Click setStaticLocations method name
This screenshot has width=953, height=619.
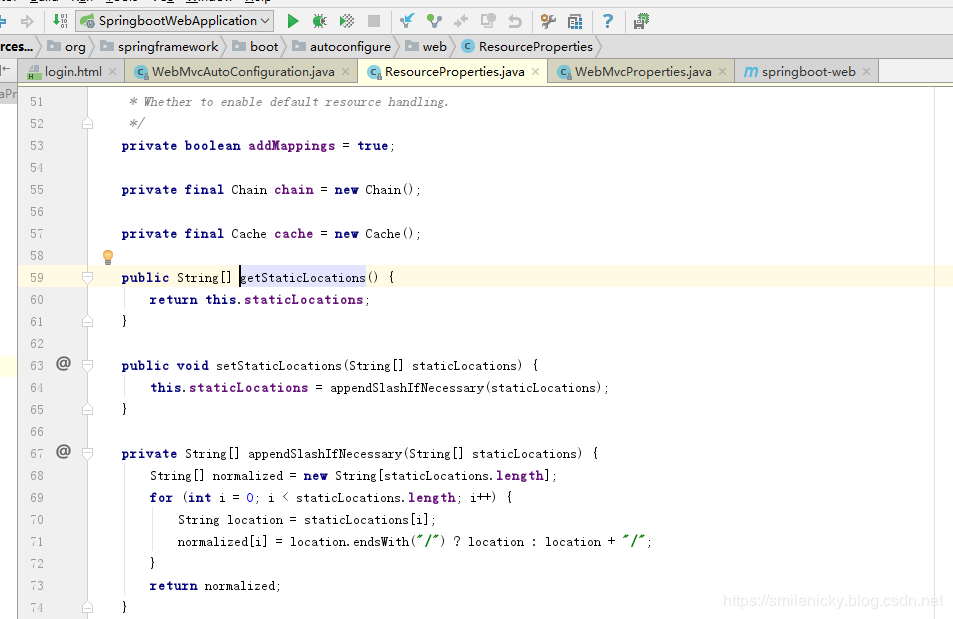279,366
